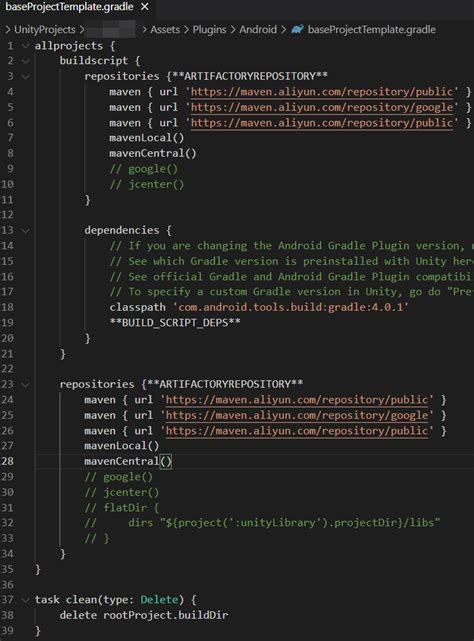Fold the repositories block on line 23

pyautogui.click(x=25, y=385)
